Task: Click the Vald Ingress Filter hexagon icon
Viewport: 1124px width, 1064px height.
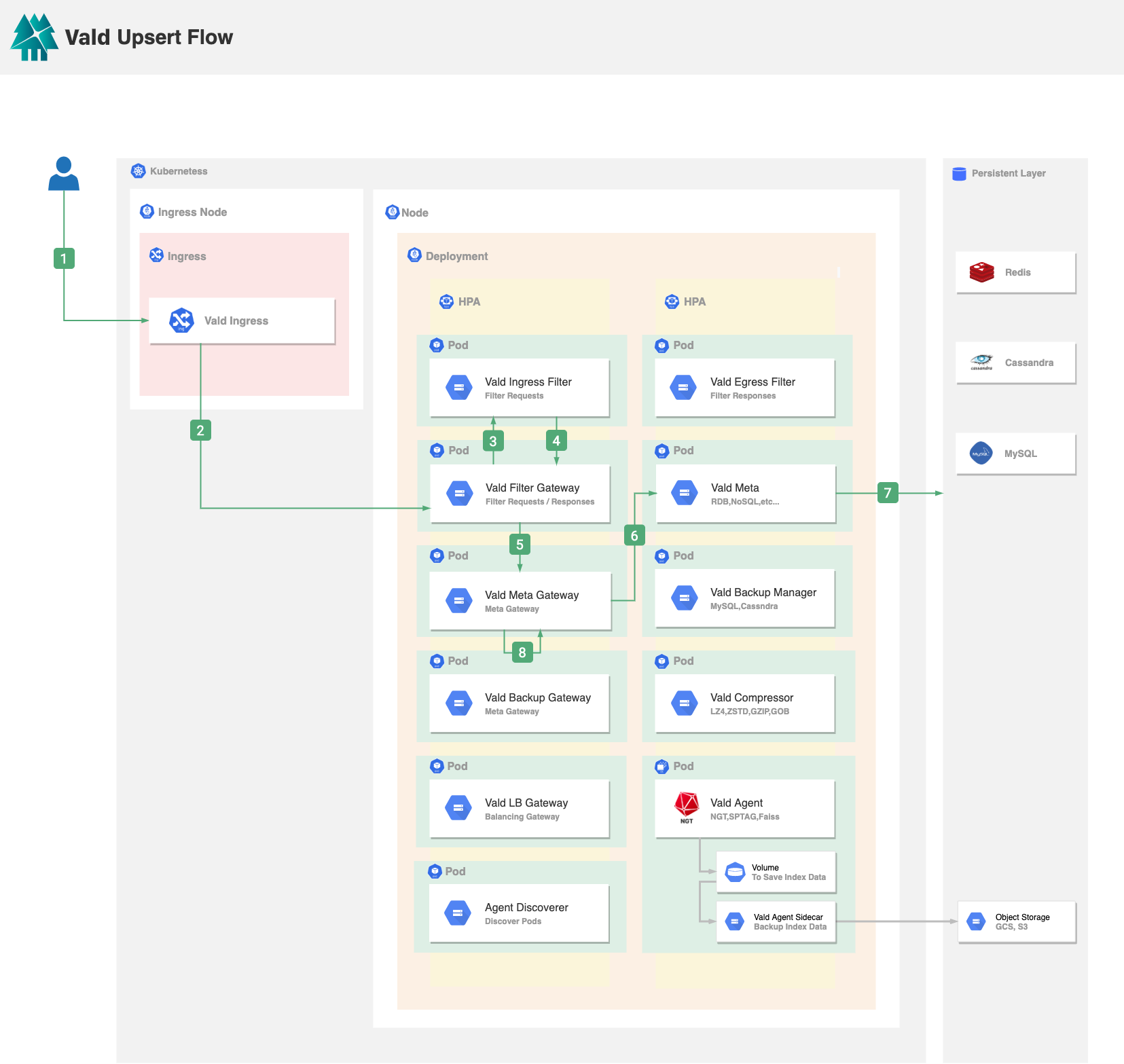Action: pos(459,388)
